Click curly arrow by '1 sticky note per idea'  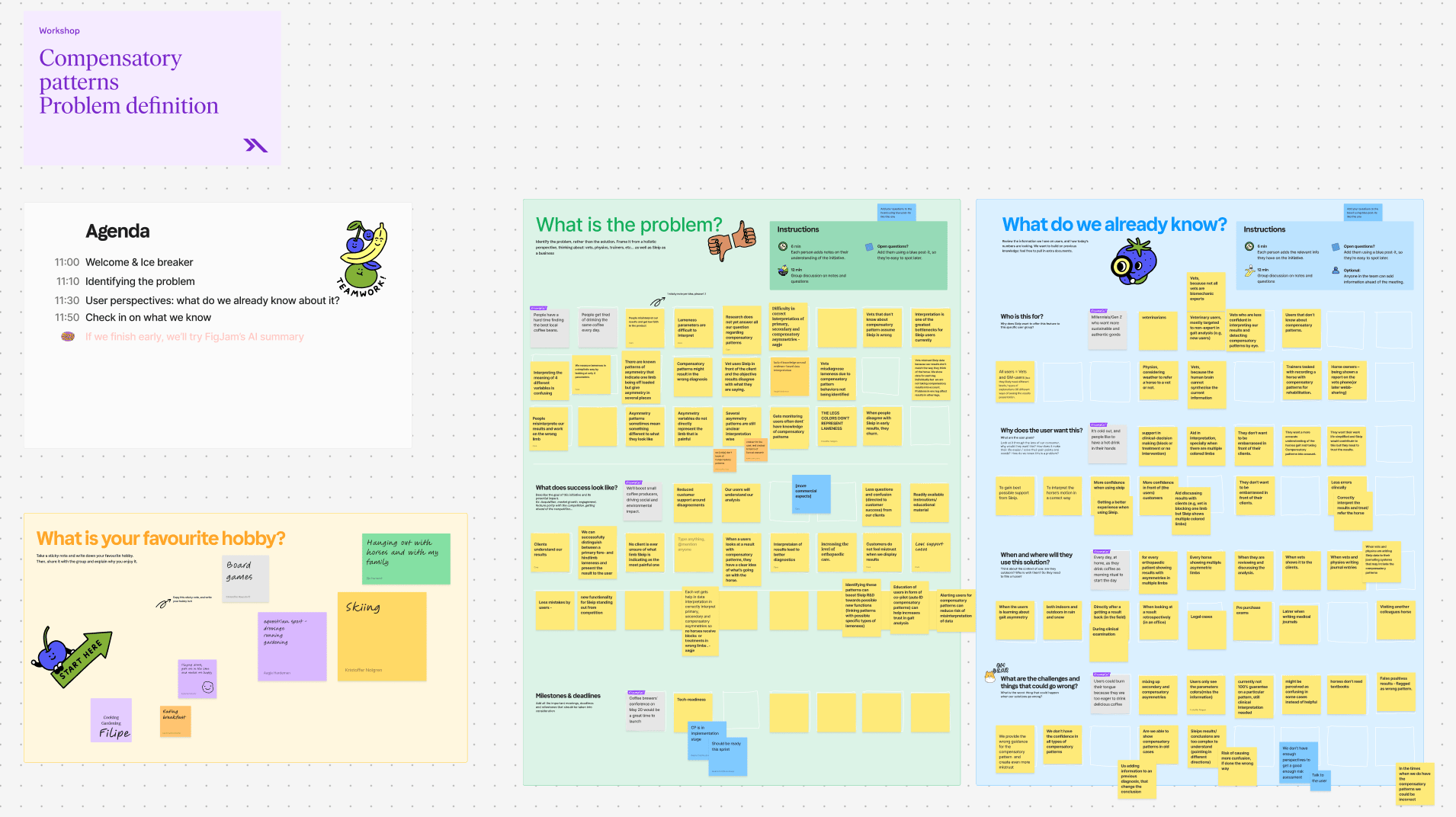click(x=657, y=301)
